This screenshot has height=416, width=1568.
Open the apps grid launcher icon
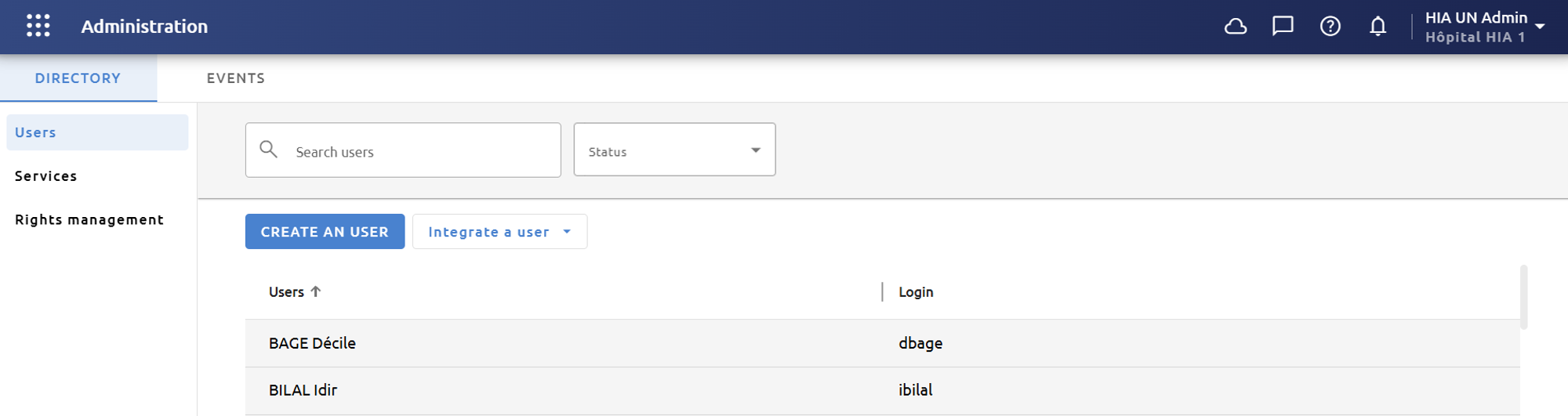click(x=38, y=26)
